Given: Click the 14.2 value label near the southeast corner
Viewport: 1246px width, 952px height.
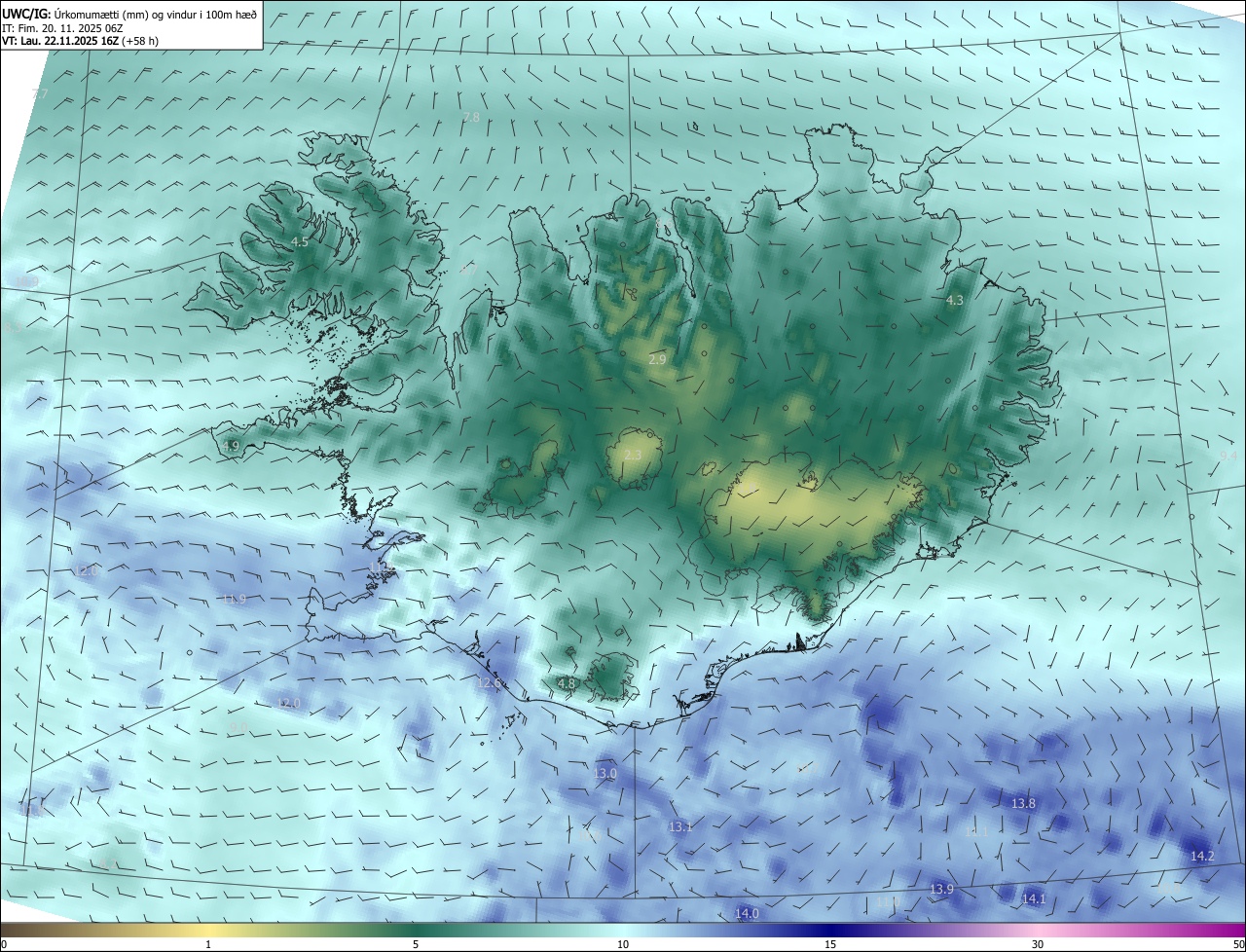Looking at the screenshot, I should (x=1202, y=857).
